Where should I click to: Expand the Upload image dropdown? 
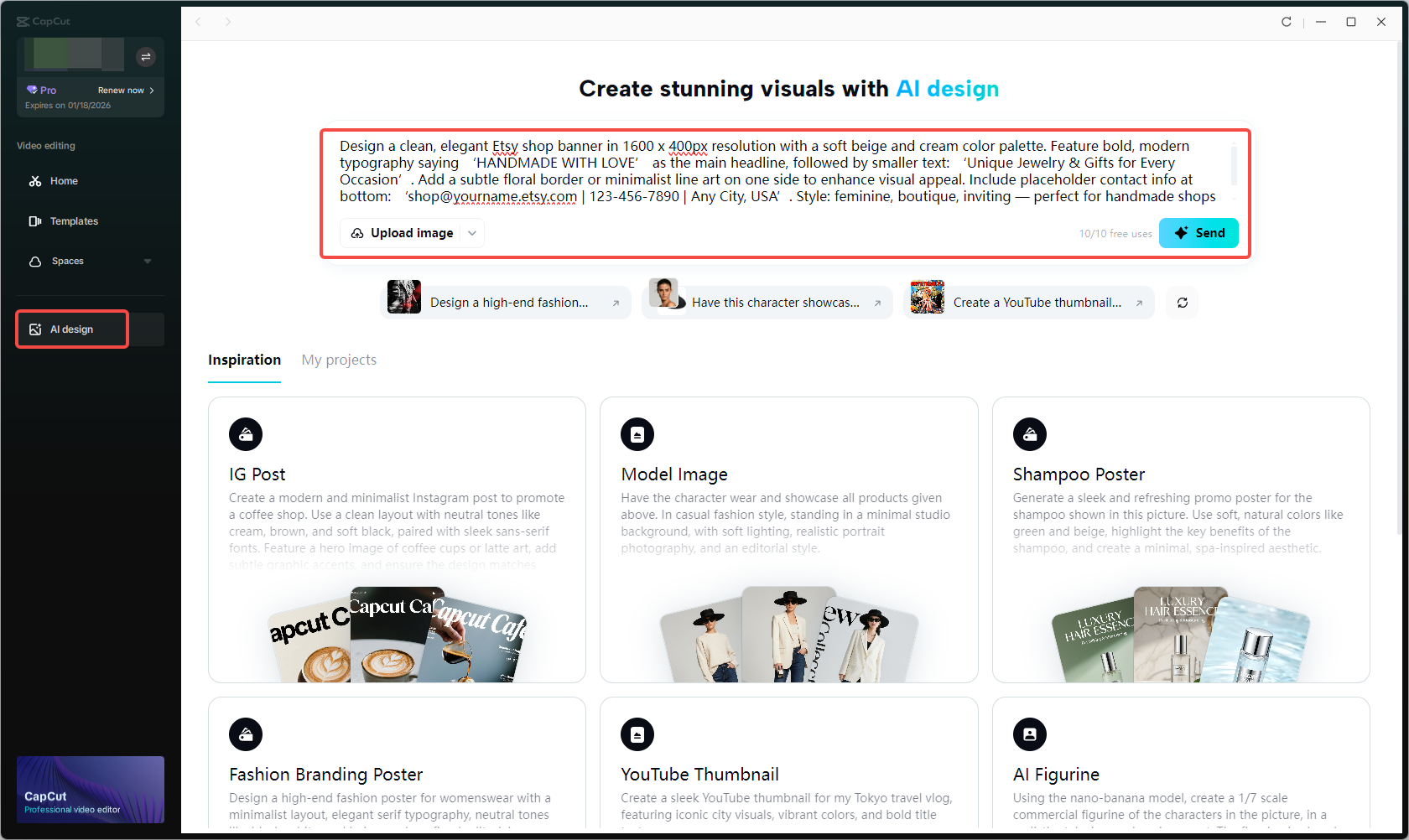point(472,232)
